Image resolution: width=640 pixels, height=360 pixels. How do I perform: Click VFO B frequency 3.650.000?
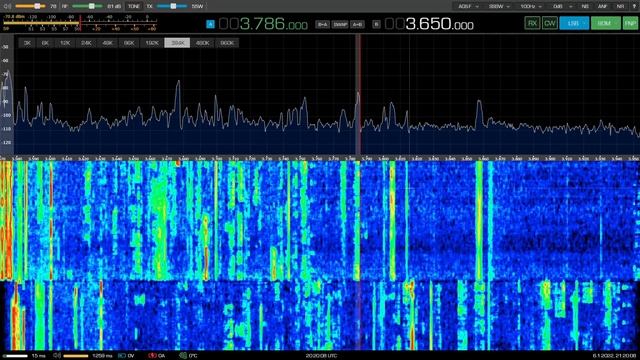429,24
